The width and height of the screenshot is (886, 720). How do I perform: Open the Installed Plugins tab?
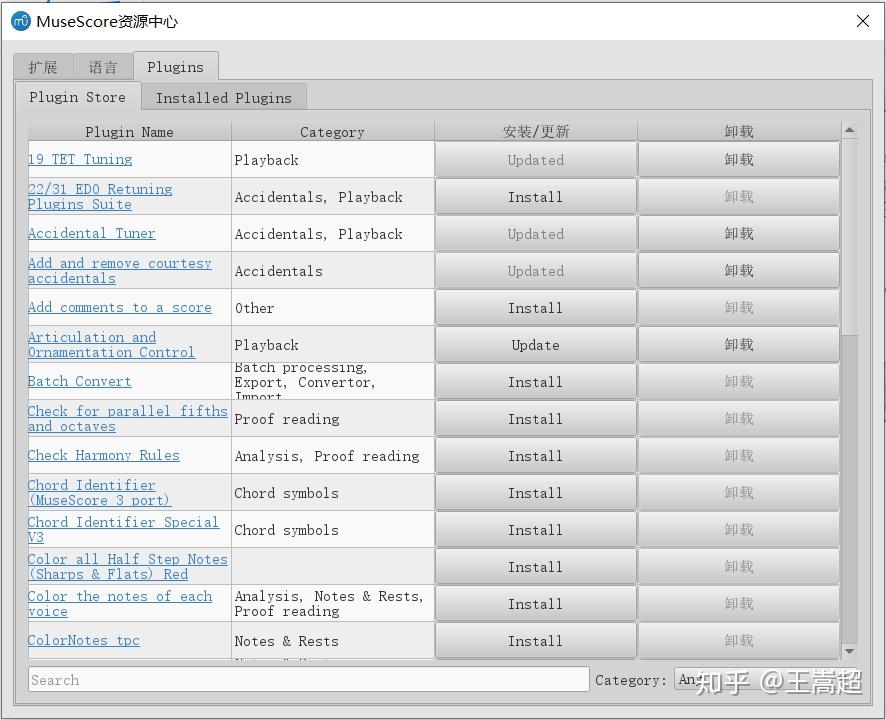point(223,97)
